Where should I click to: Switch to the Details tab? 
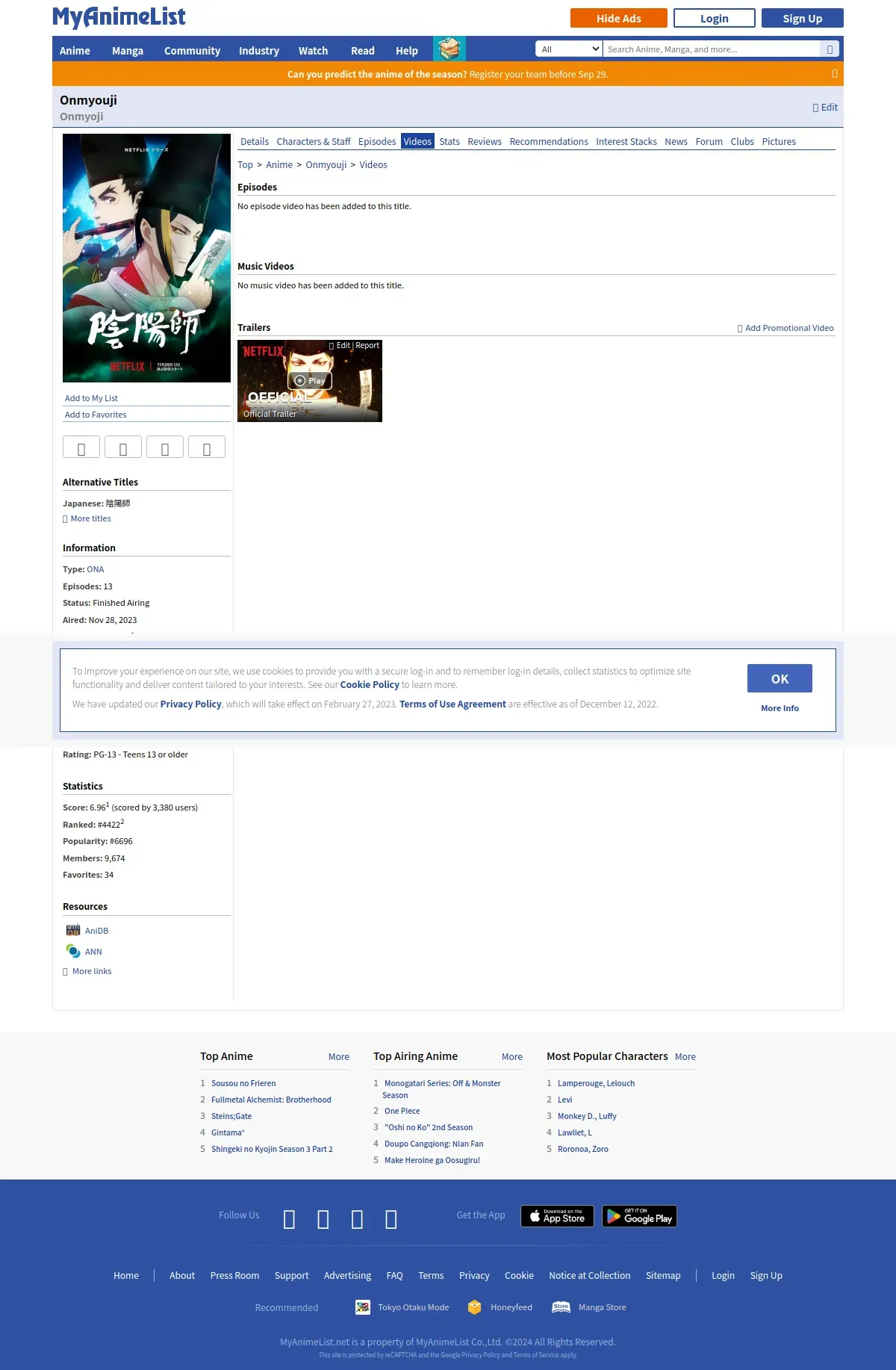point(255,141)
